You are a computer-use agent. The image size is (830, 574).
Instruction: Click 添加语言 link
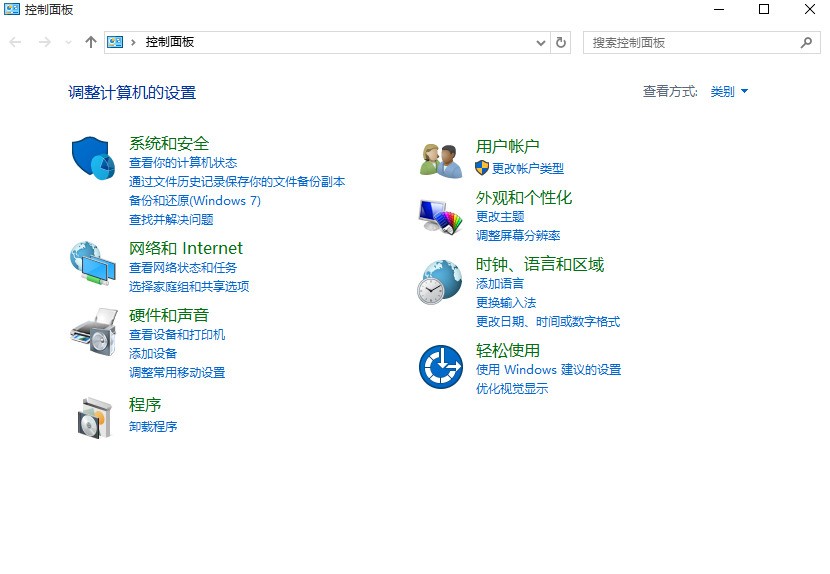499,284
